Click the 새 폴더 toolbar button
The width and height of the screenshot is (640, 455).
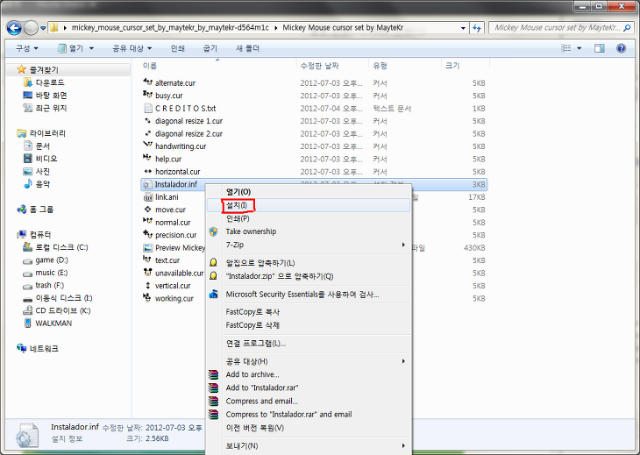point(246,48)
